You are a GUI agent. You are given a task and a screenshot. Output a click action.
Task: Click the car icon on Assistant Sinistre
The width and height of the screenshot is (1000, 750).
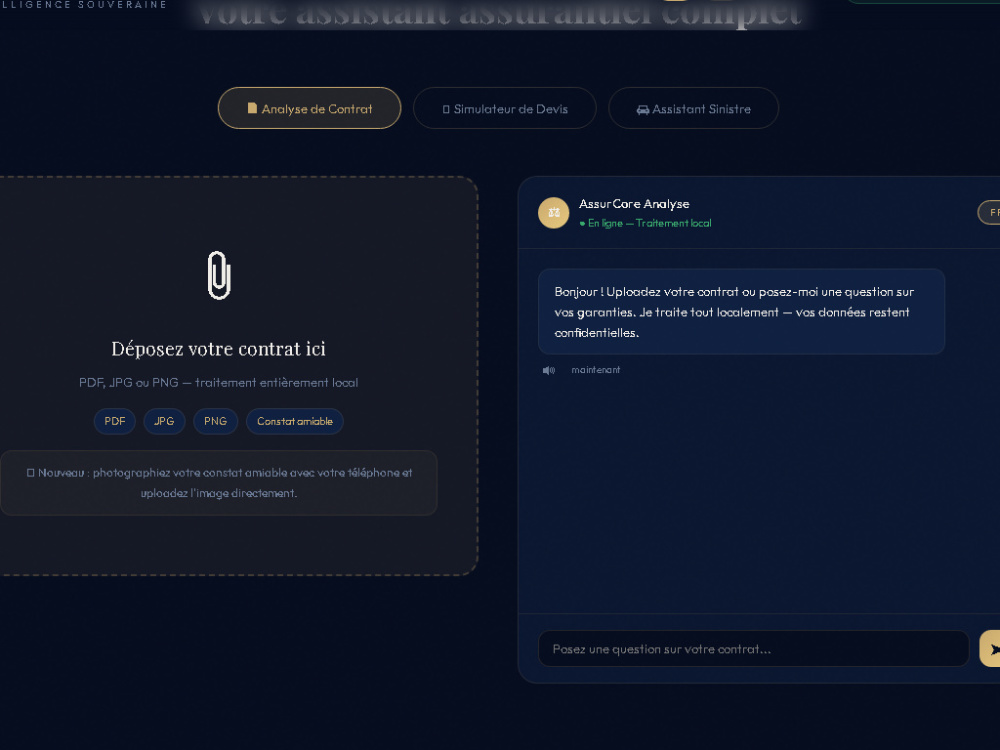643,110
